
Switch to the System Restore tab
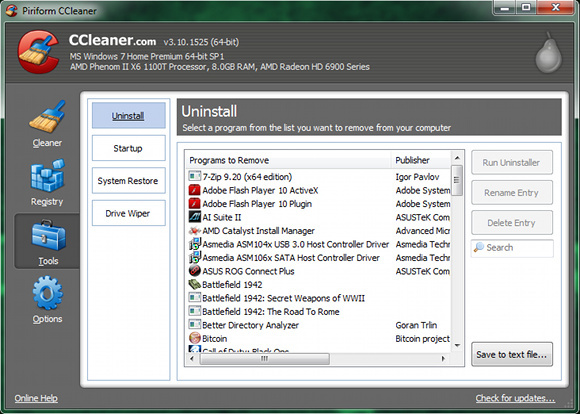(x=128, y=181)
